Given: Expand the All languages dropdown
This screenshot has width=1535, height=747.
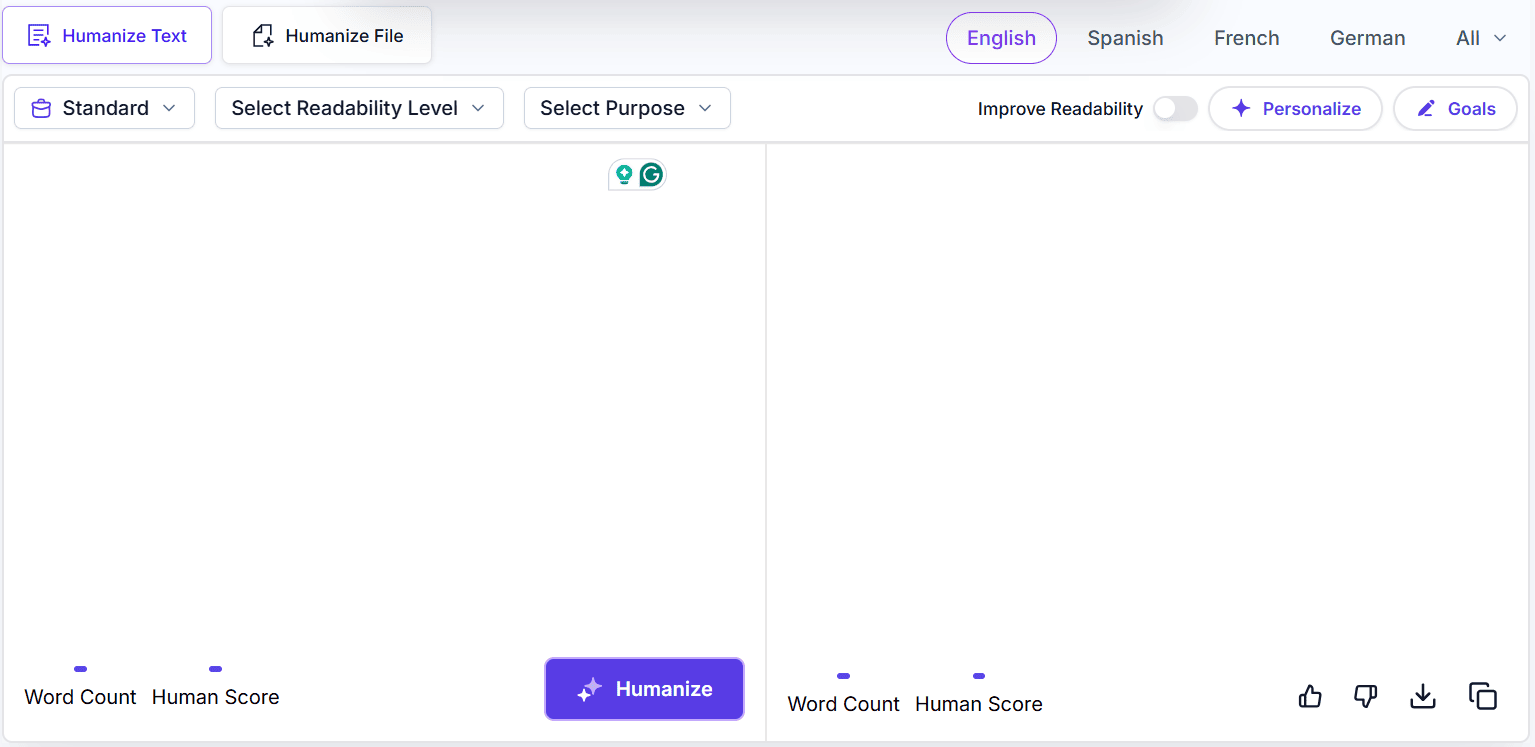Looking at the screenshot, I should tap(1481, 38).
